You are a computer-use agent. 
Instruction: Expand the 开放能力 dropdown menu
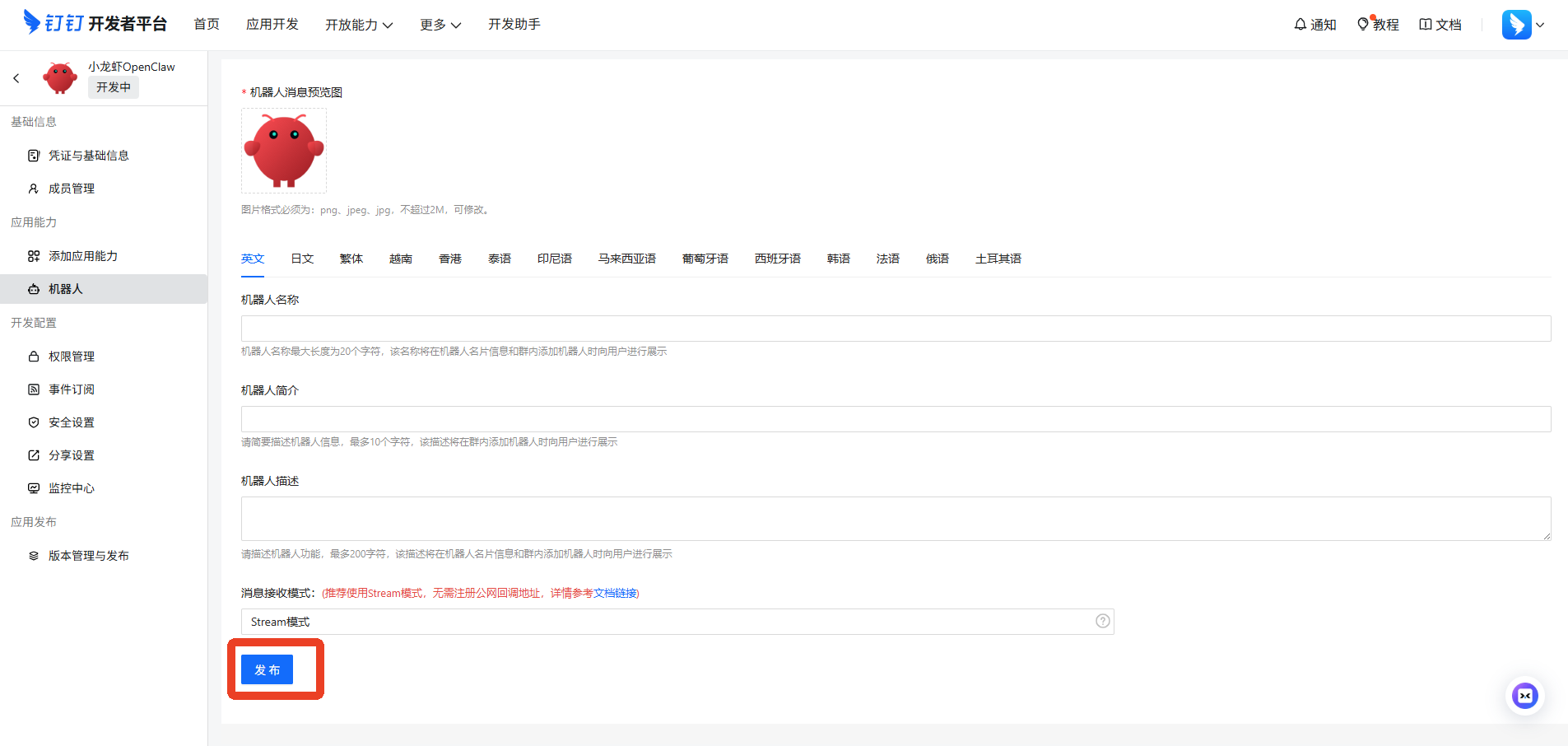(359, 25)
